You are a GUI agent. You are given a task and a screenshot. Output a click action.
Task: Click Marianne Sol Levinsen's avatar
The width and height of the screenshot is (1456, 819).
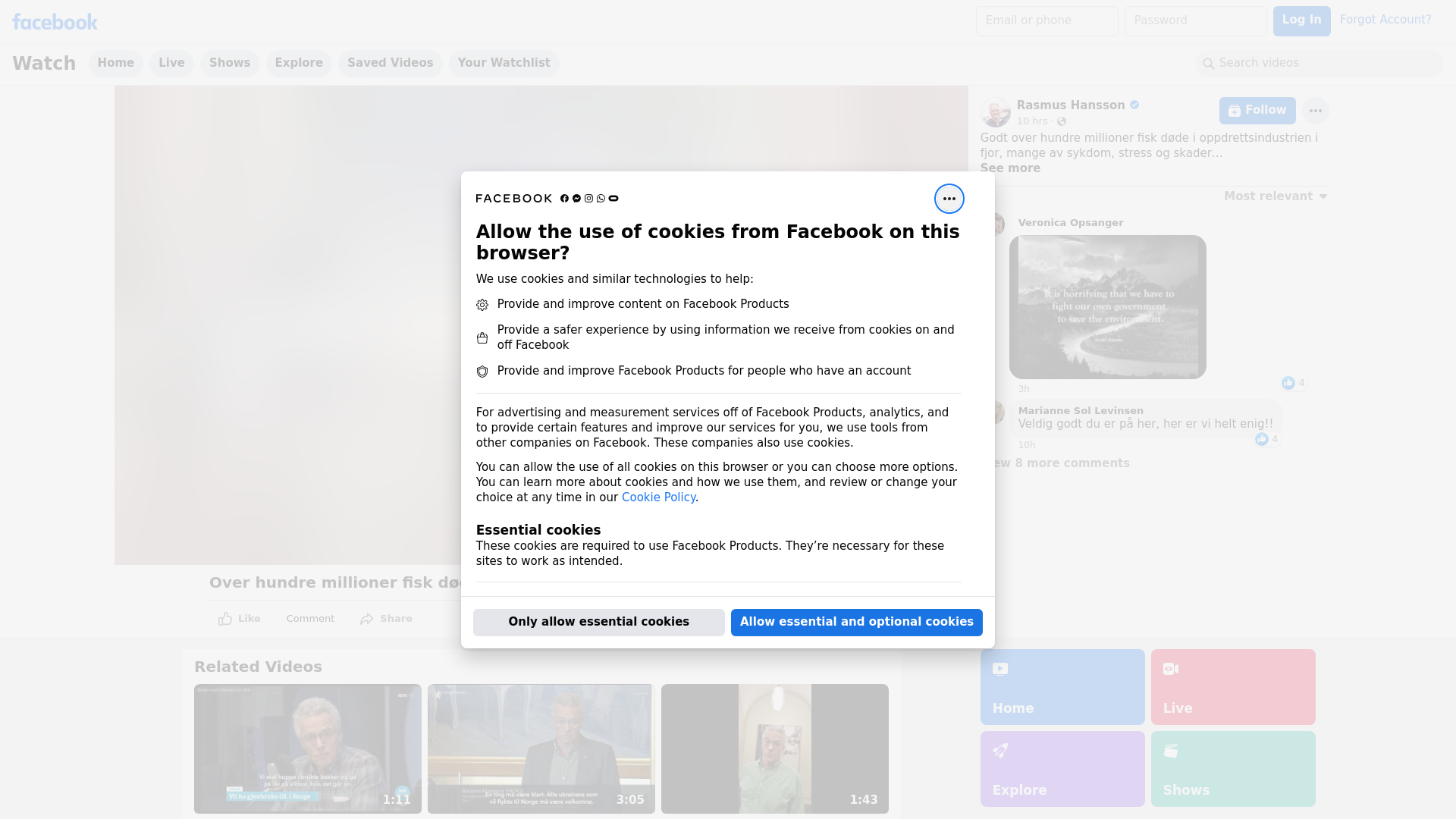pos(998,413)
